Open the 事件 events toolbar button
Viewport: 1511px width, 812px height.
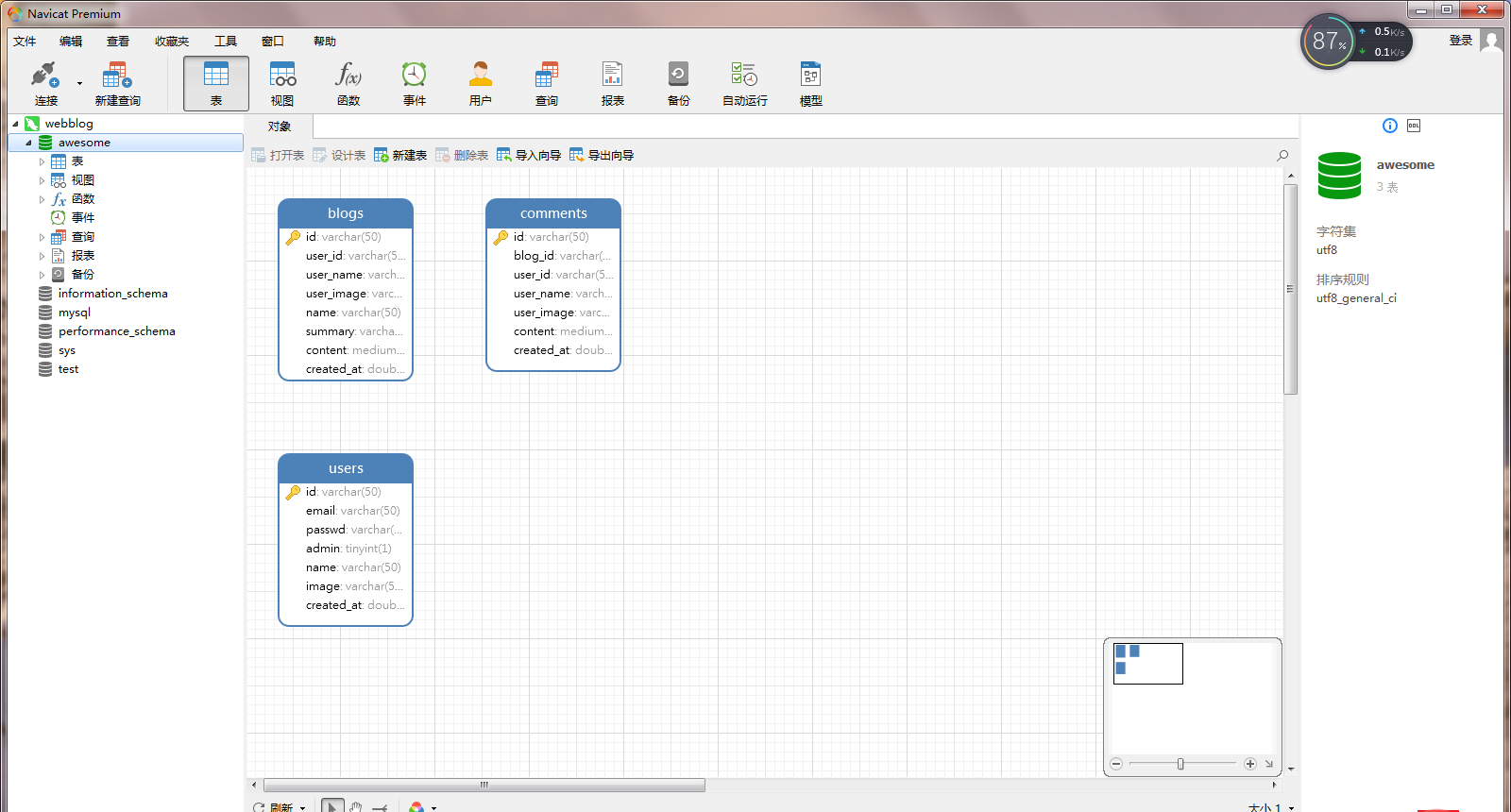pos(415,83)
